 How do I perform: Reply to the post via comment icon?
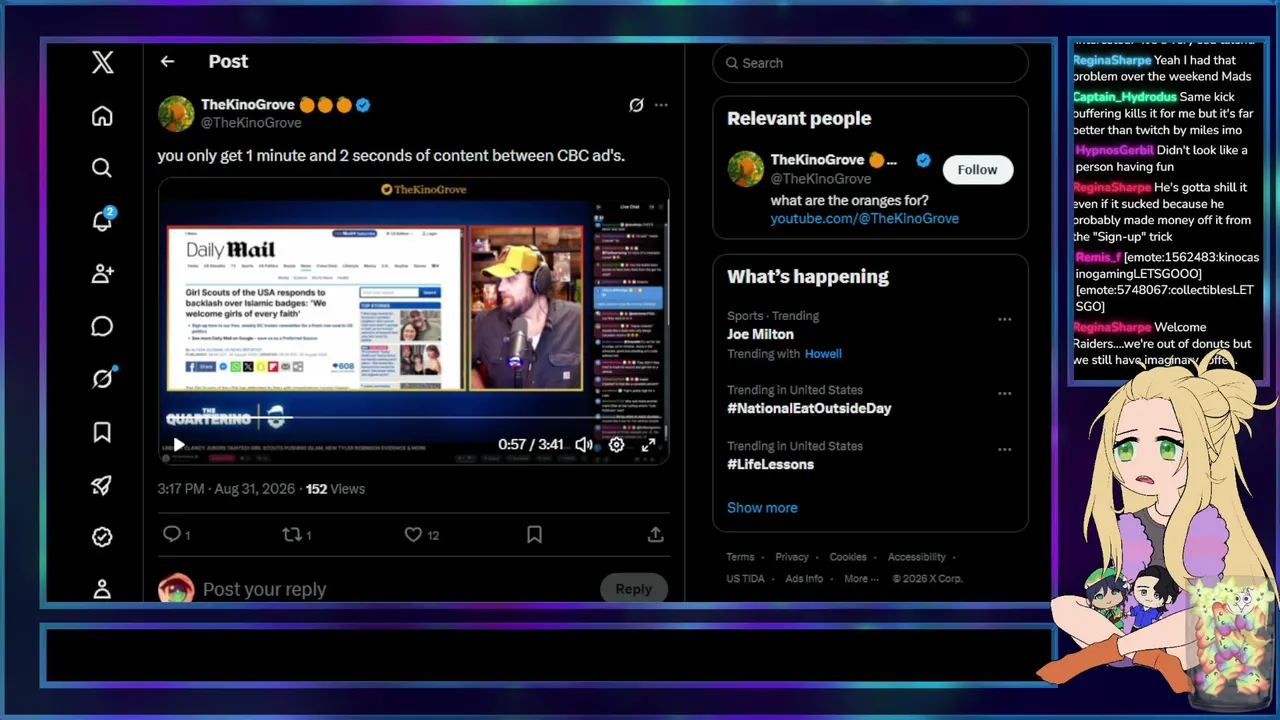(171, 535)
